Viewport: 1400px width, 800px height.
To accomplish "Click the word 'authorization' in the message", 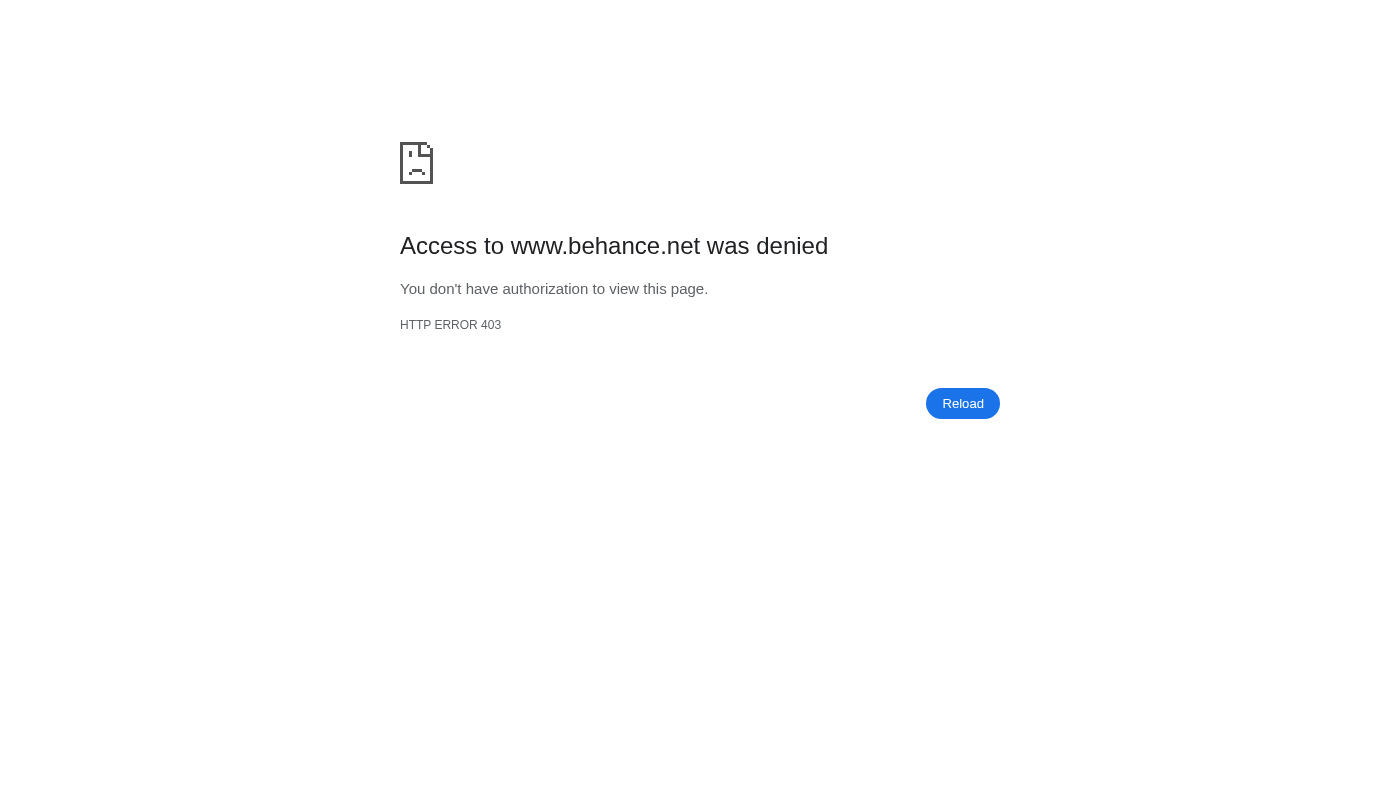I will pyautogui.click(x=545, y=289).
